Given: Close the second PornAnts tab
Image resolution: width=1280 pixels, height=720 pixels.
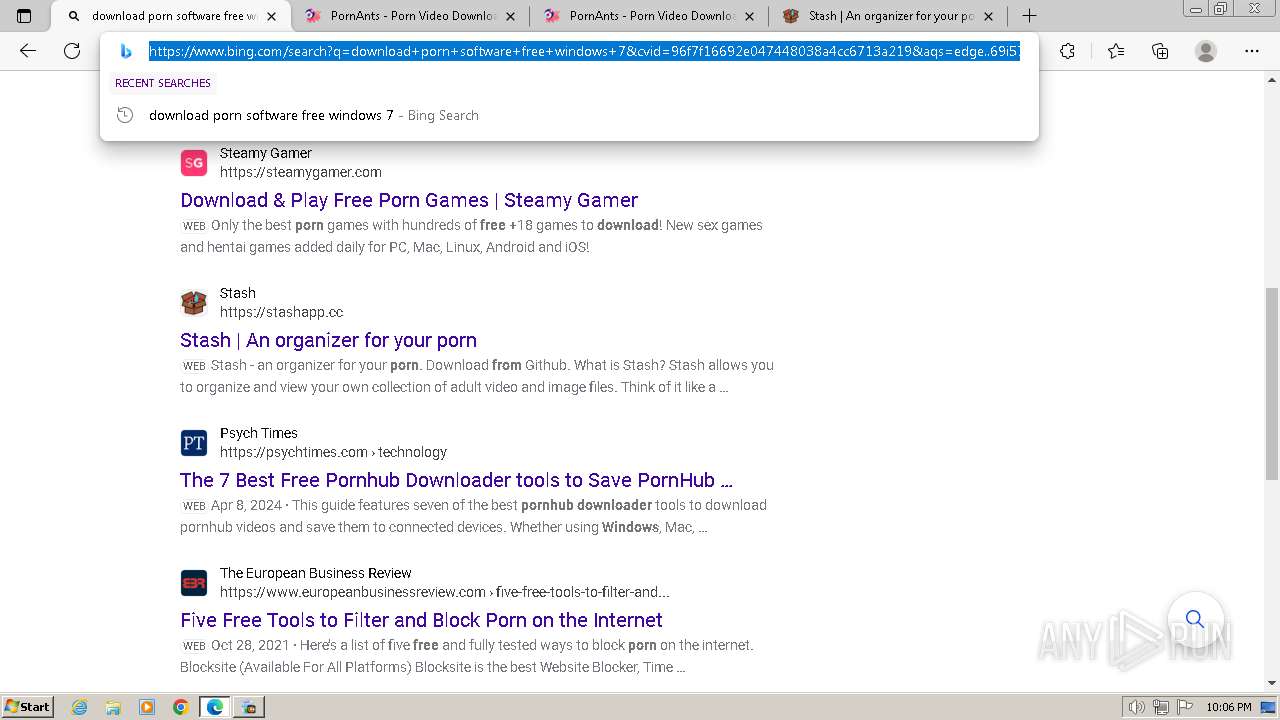Looking at the screenshot, I should [x=750, y=16].
